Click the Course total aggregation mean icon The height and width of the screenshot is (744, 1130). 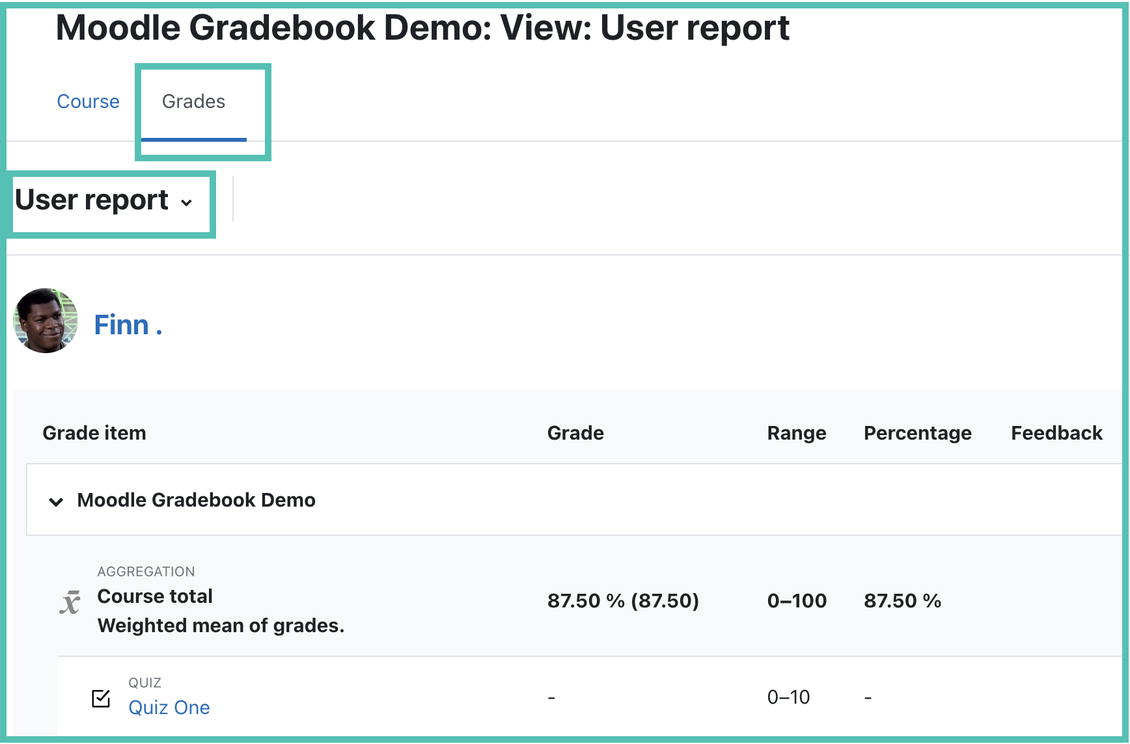tap(70, 601)
